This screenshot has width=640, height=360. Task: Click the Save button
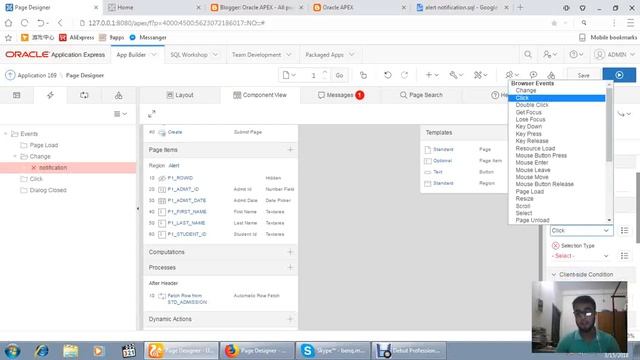pyautogui.click(x=583, y=76)
